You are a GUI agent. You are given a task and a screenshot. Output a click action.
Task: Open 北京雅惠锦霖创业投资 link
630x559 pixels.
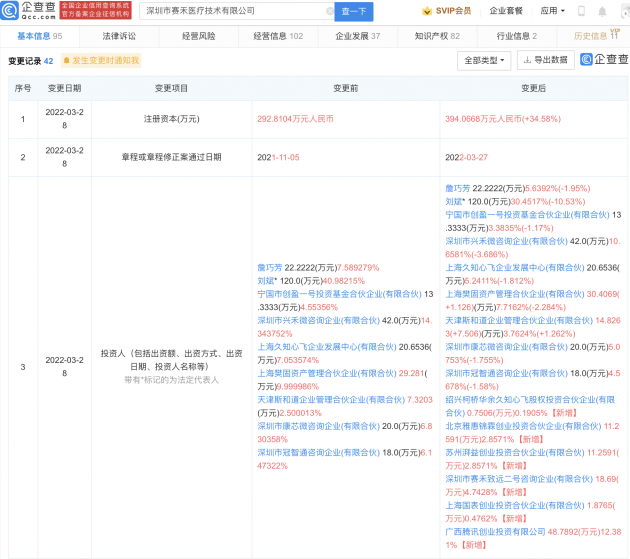point(523,426)
